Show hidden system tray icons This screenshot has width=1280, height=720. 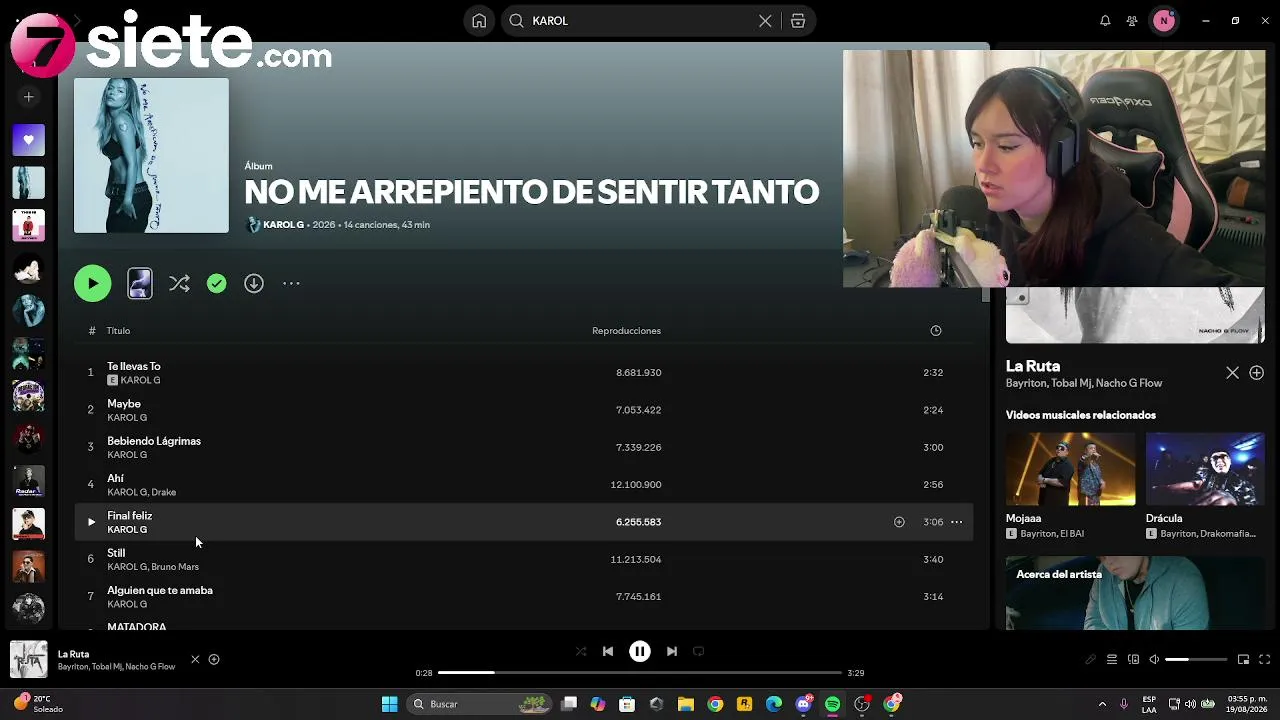[1102, 704]
